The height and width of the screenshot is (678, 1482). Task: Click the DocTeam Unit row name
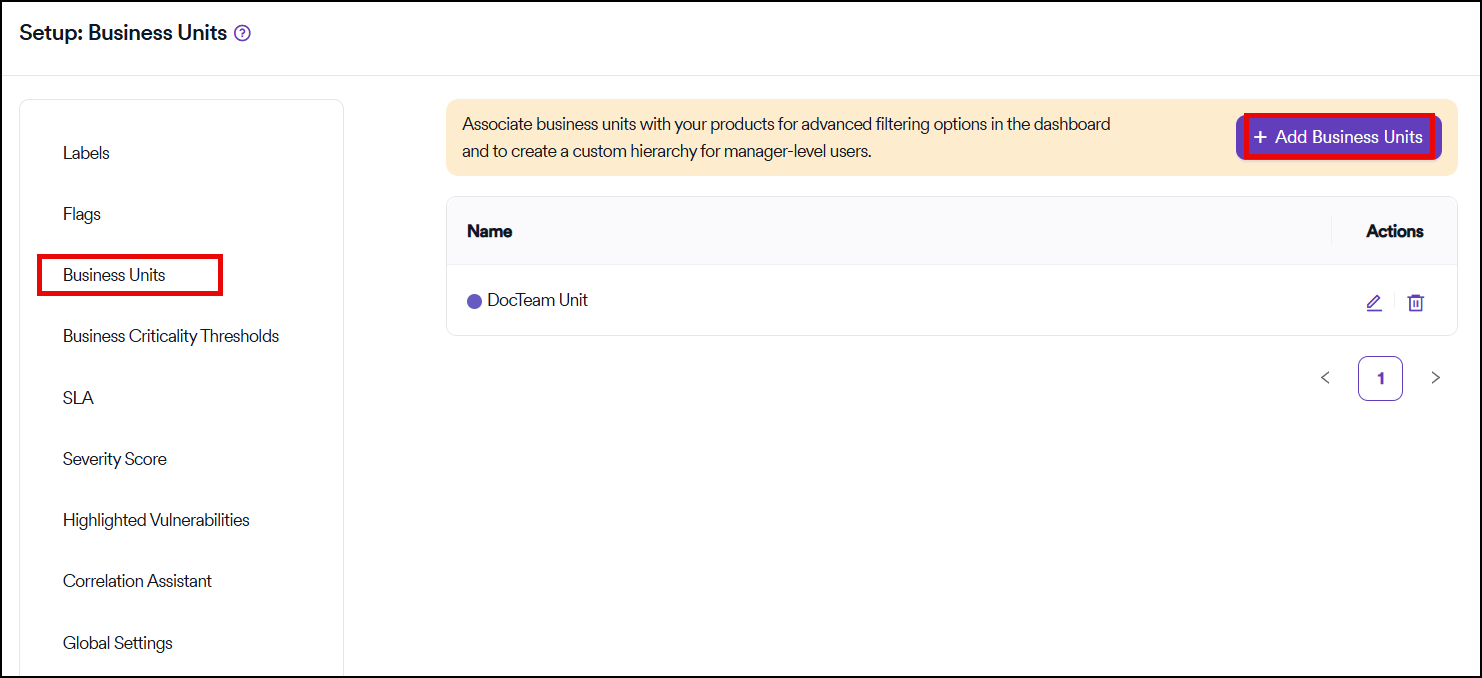pyautogui.click(x=537, y=300)
